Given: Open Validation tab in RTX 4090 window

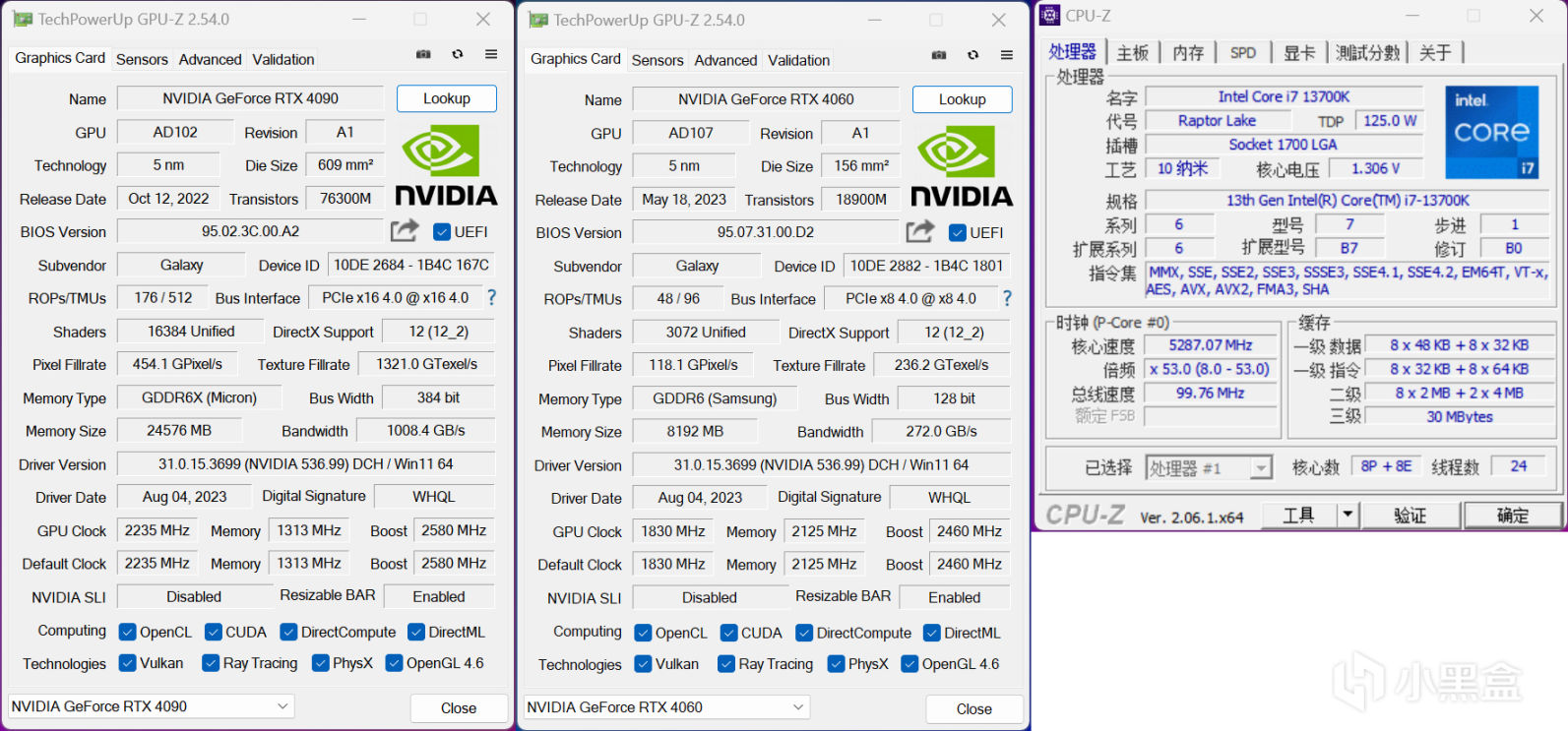Looking at the screenshot, I should click(x=283, y=59).
